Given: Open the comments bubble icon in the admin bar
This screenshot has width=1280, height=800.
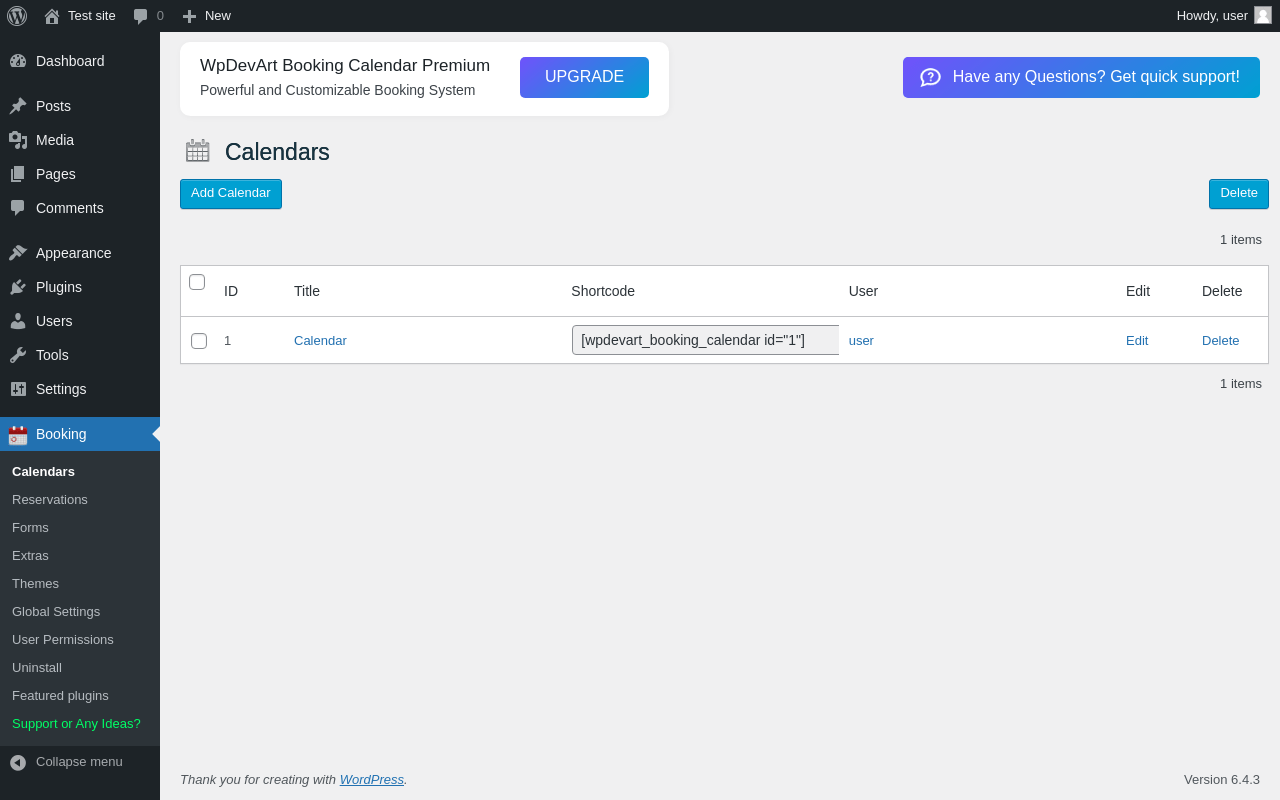Looking at the screenshot, I should click(x=141, y=16).
